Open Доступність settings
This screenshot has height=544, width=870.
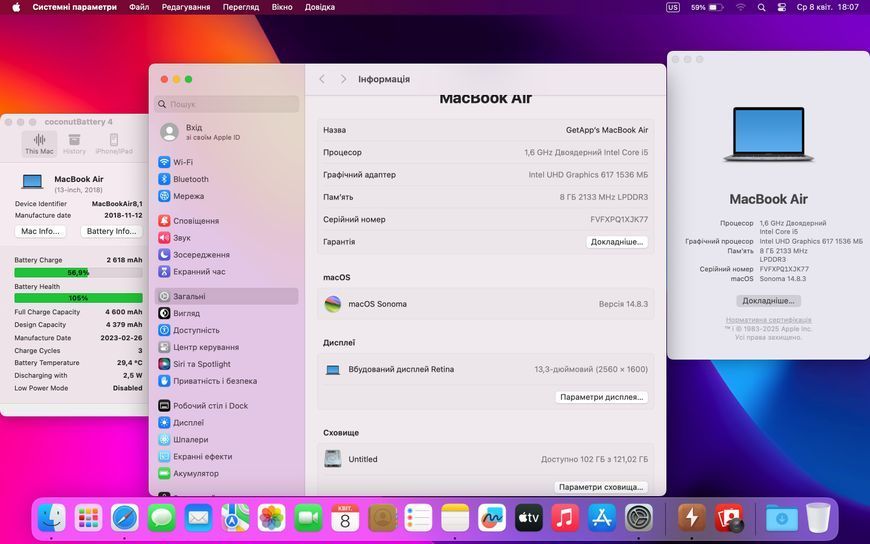pyautogui.click(x=226, y=330)
